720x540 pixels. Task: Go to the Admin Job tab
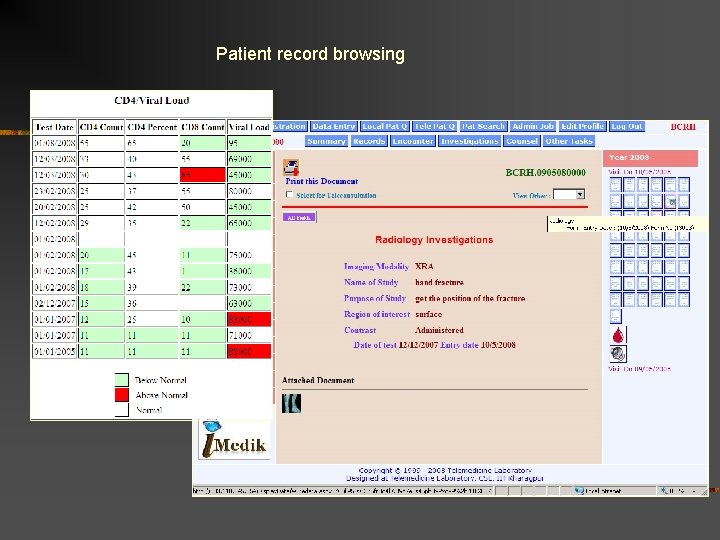pyautogui.click(x=533, y=126)
